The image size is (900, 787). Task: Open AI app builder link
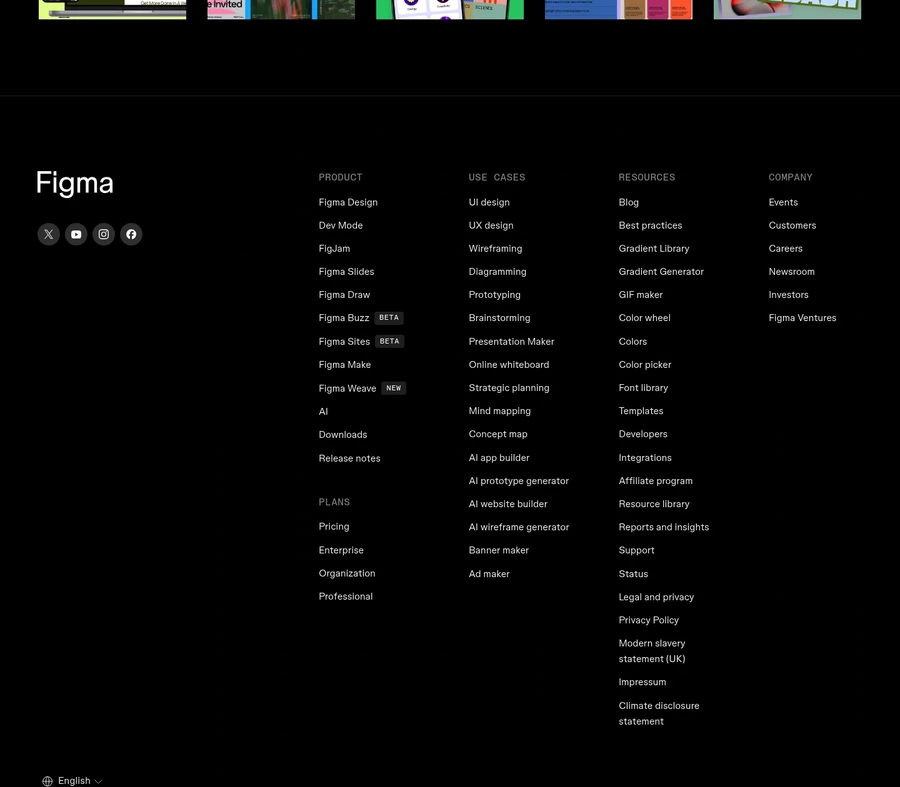499,458
